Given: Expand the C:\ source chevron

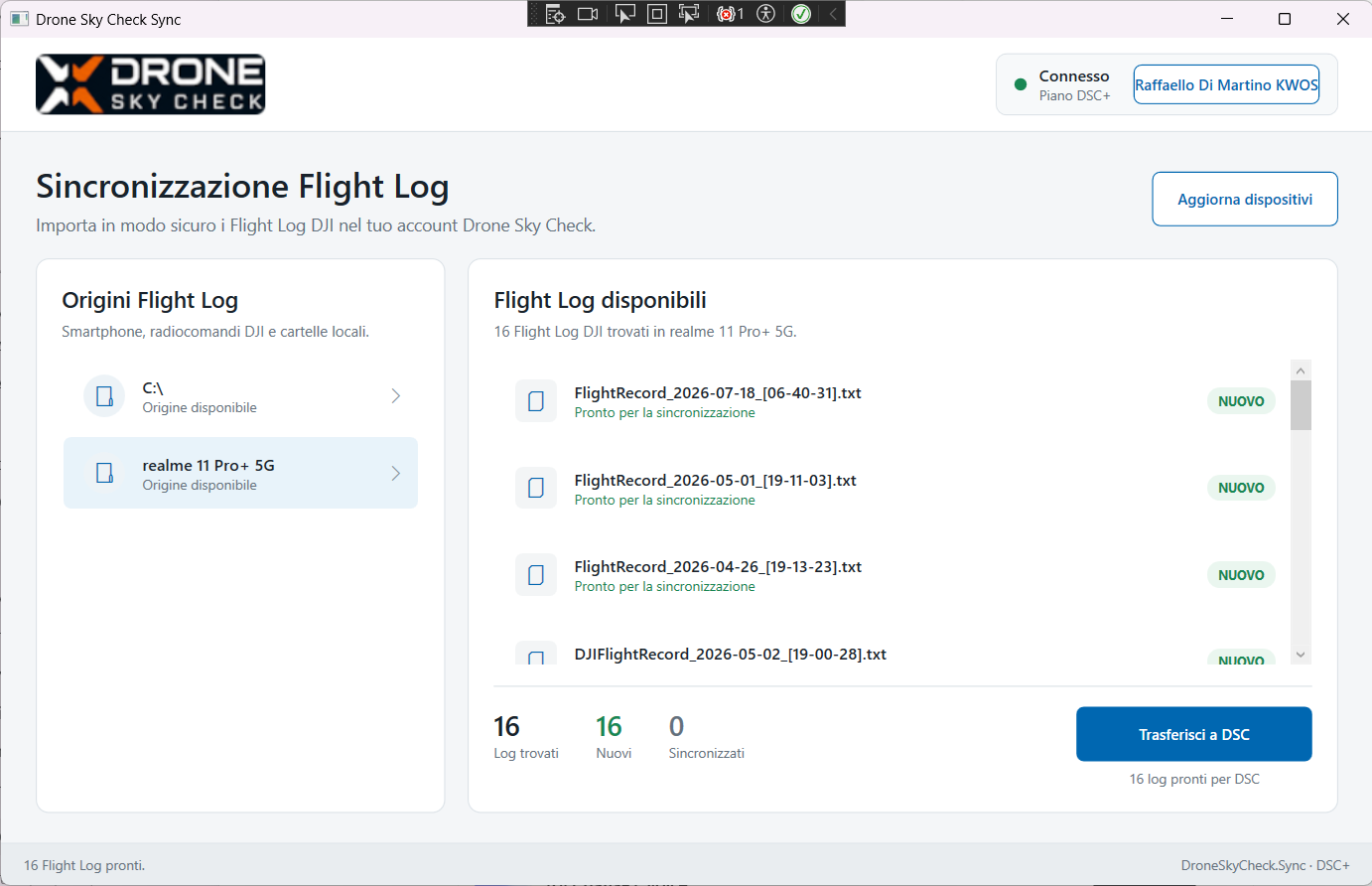Looking at the screenshot, I should coord(395,396).
